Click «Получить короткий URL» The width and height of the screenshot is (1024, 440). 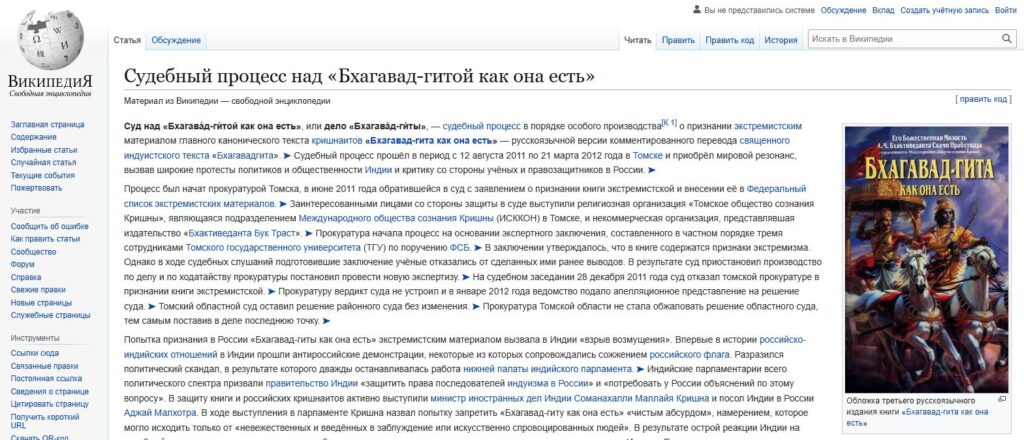pyautogui.click(x=44, y=420)
